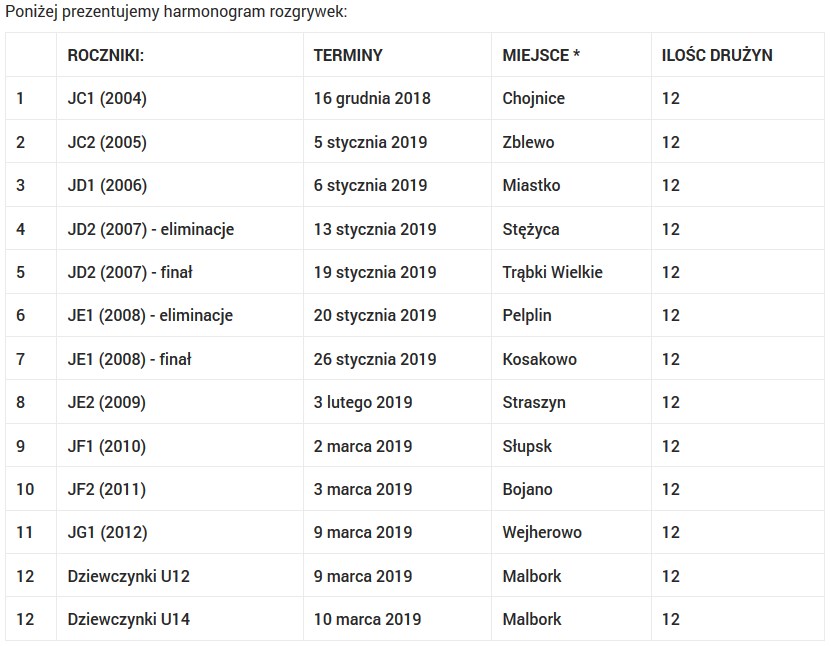Click JD2 (2007) - eliminacje cell
This screenshot has width=831, height=646.
tap(150, 229)
